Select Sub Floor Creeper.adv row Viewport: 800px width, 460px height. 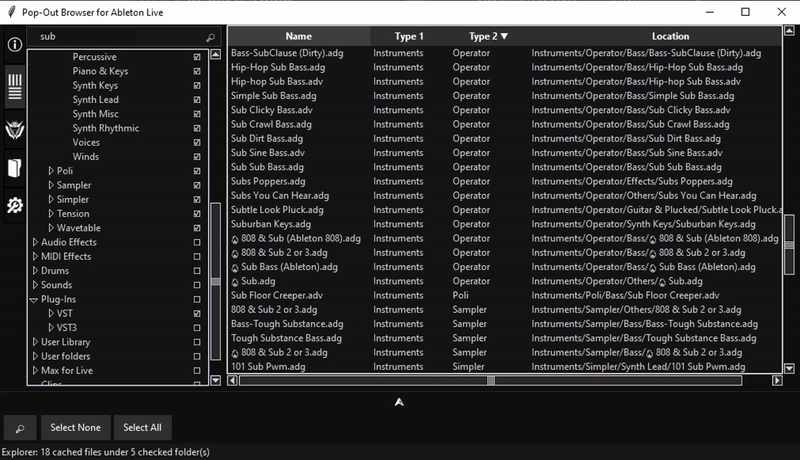pyautogui.click(x=505, y=296)
